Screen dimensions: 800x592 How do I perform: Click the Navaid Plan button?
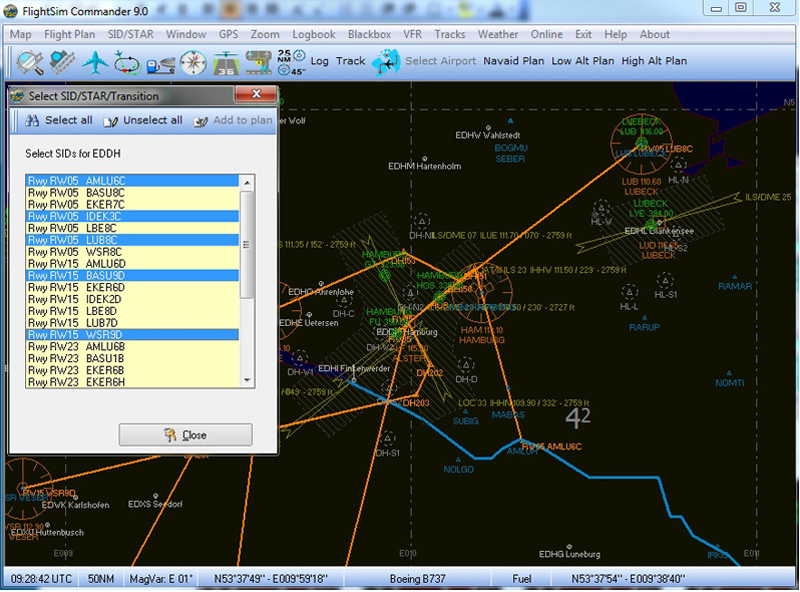(514, 61)
